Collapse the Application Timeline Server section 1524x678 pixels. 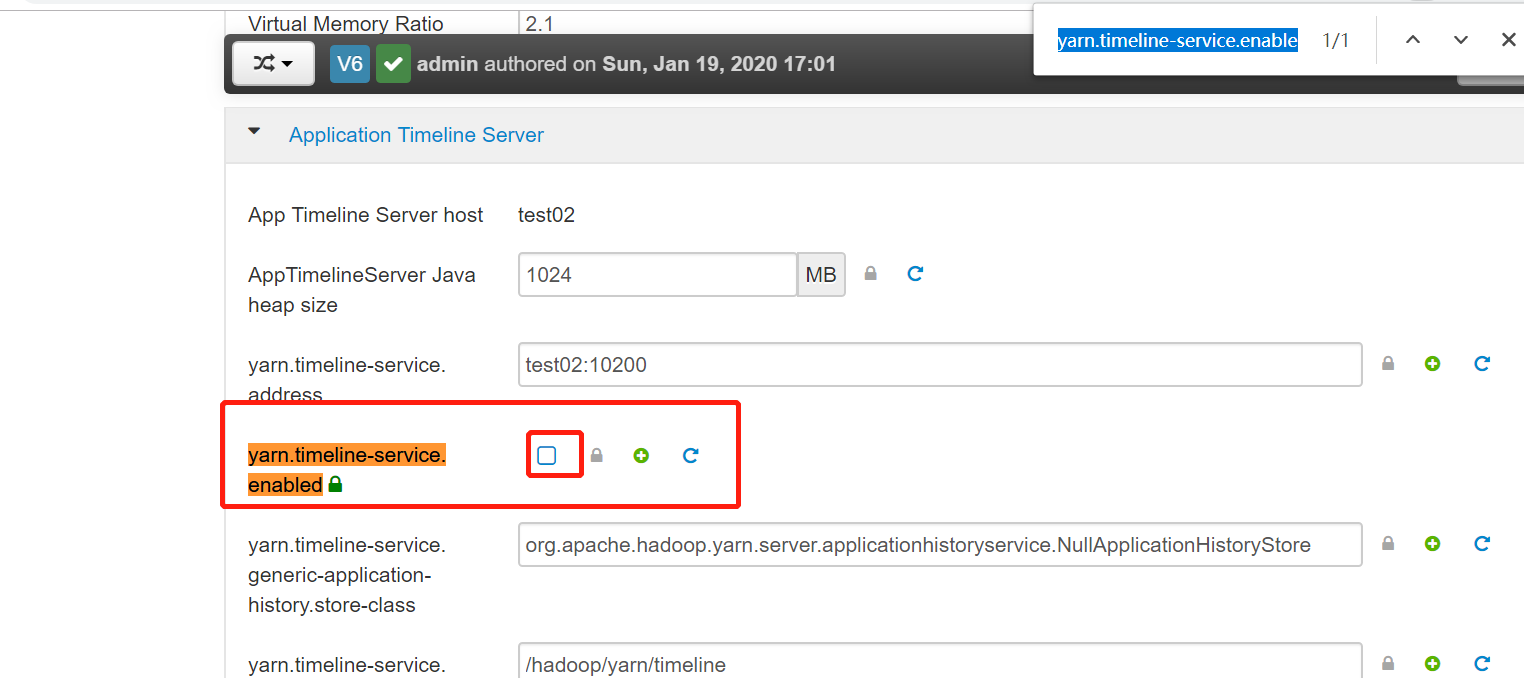coord(254,131)
